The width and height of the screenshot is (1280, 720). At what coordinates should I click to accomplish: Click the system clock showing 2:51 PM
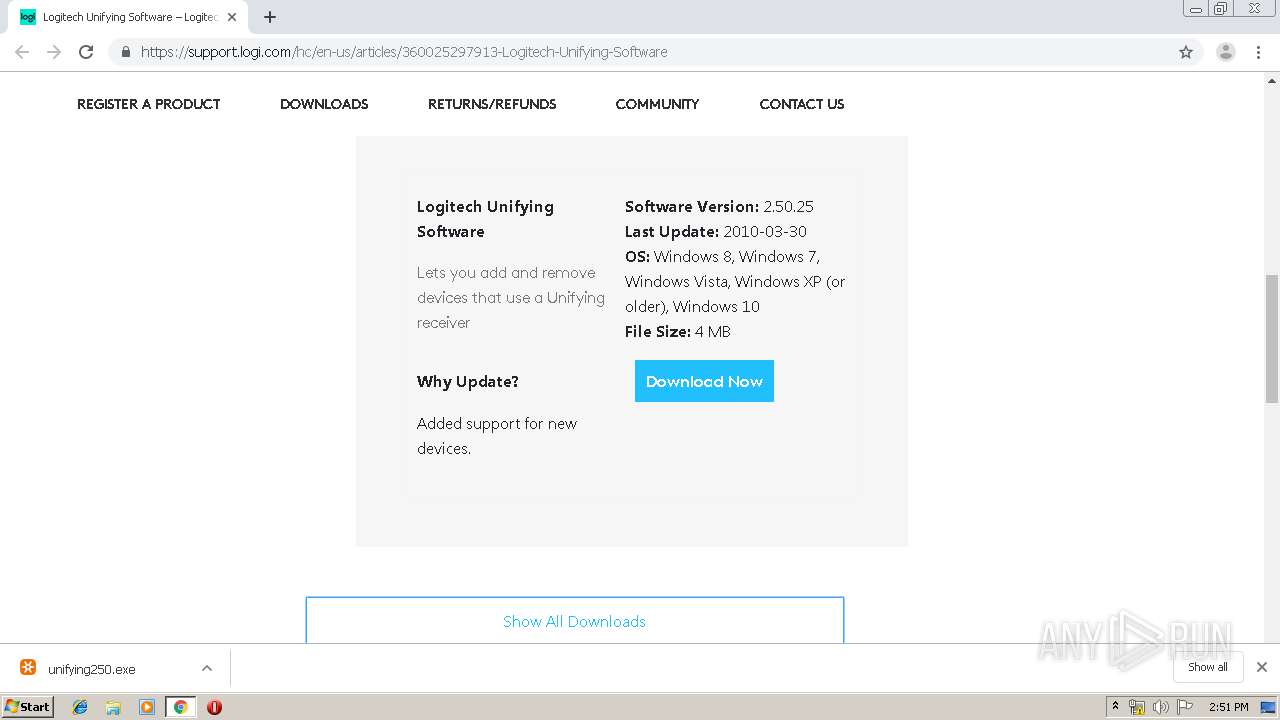pyautogui.click(x=1229, y=707)
